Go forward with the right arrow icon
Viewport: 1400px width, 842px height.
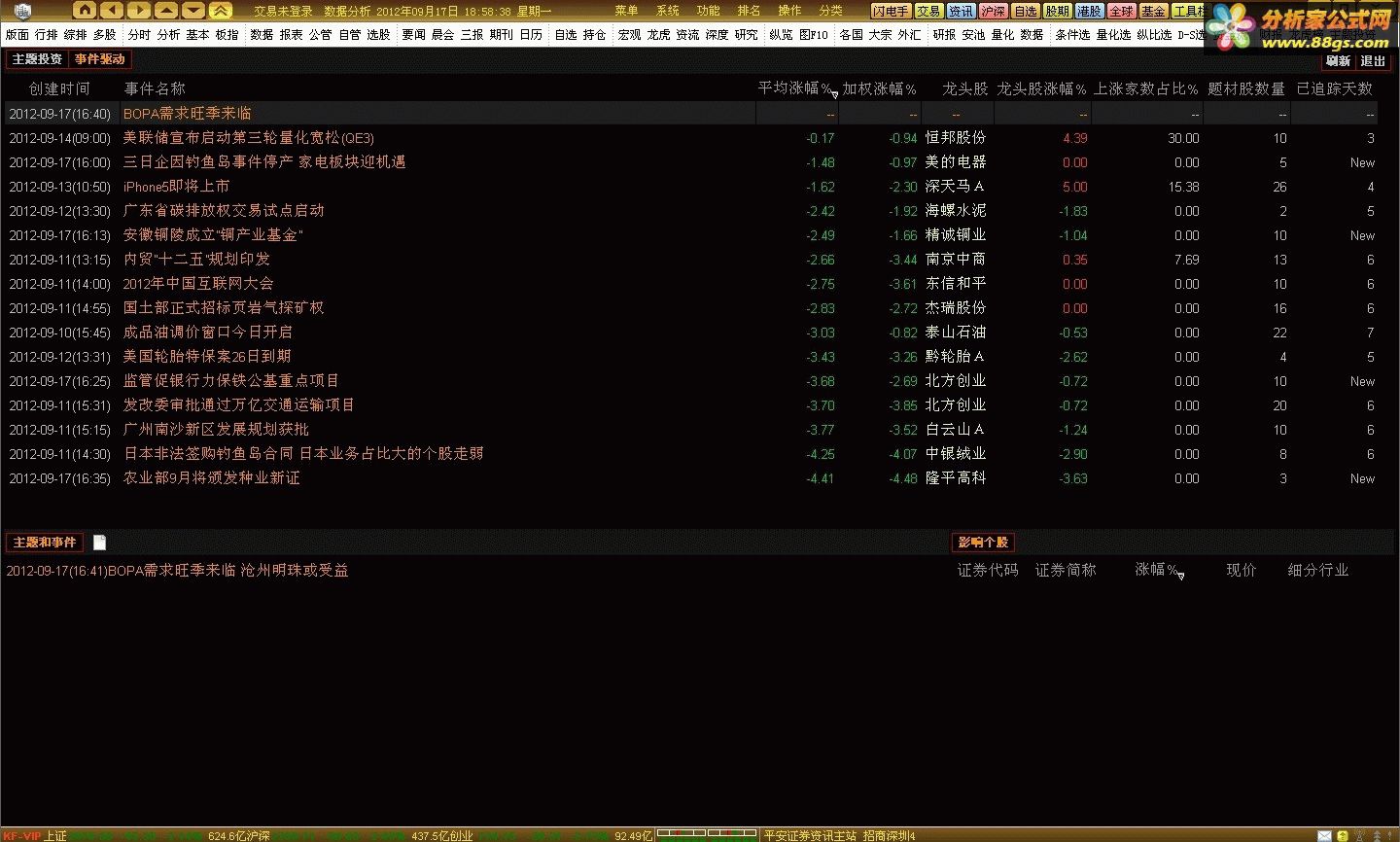[139, 11]
